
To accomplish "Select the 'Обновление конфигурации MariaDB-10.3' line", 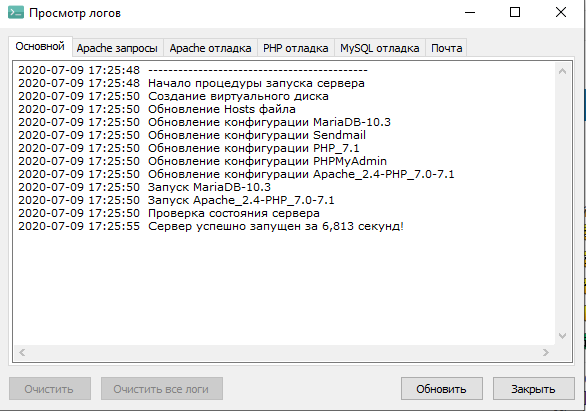I will (204, 122).
